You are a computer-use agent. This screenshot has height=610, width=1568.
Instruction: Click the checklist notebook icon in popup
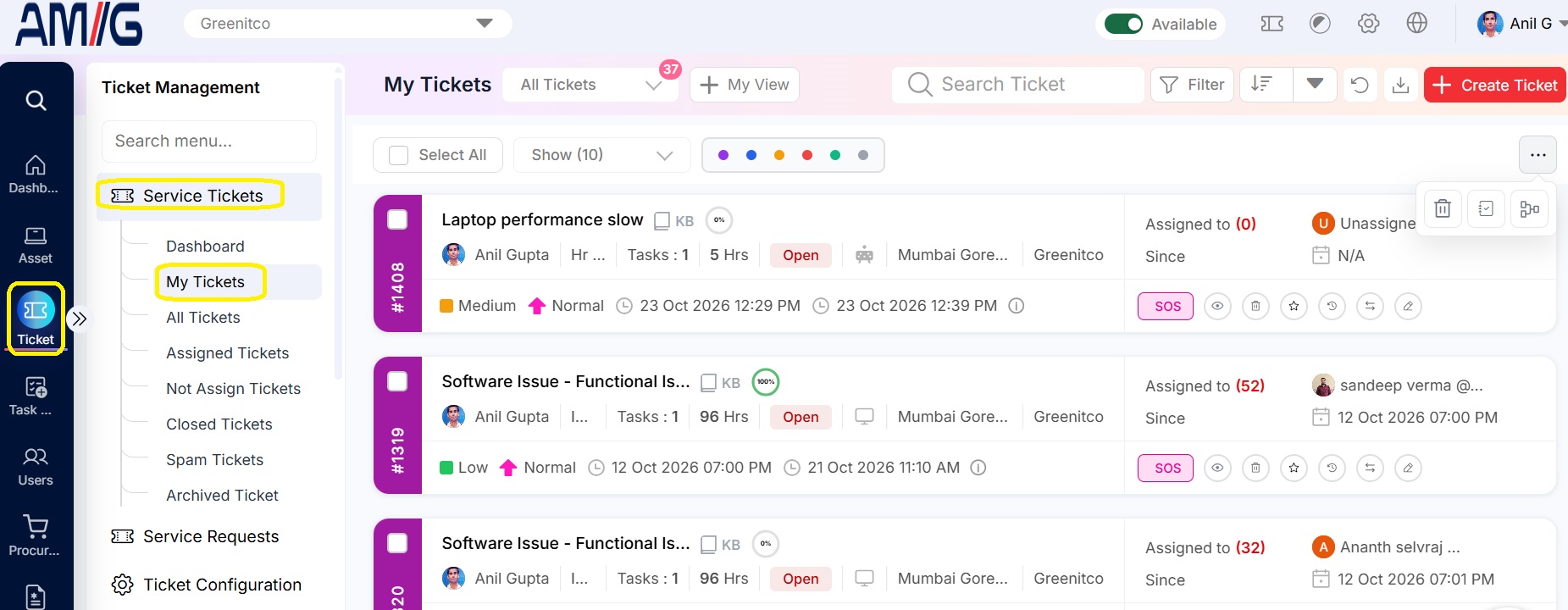[x=1486, y=208]
